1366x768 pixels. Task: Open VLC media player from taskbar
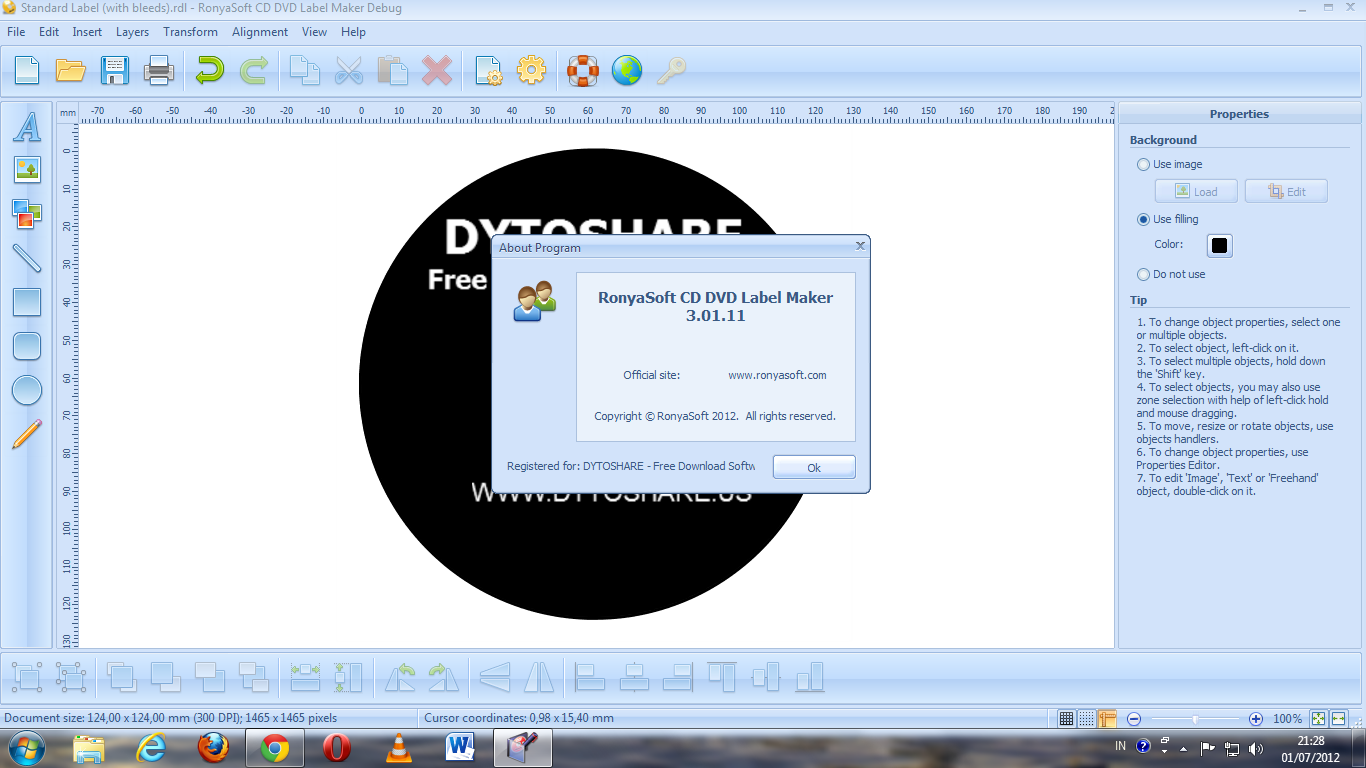coord(398,748)
